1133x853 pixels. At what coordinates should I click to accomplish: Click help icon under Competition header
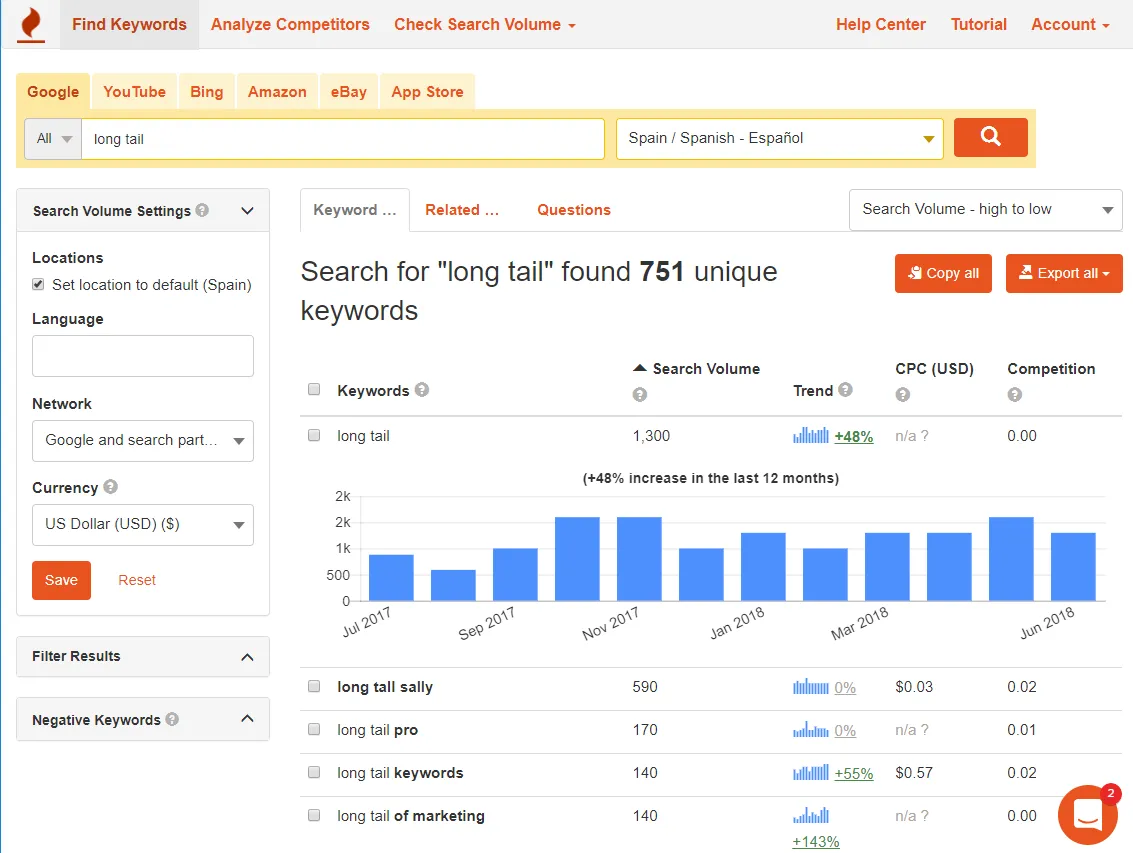tap(1014, 395)
